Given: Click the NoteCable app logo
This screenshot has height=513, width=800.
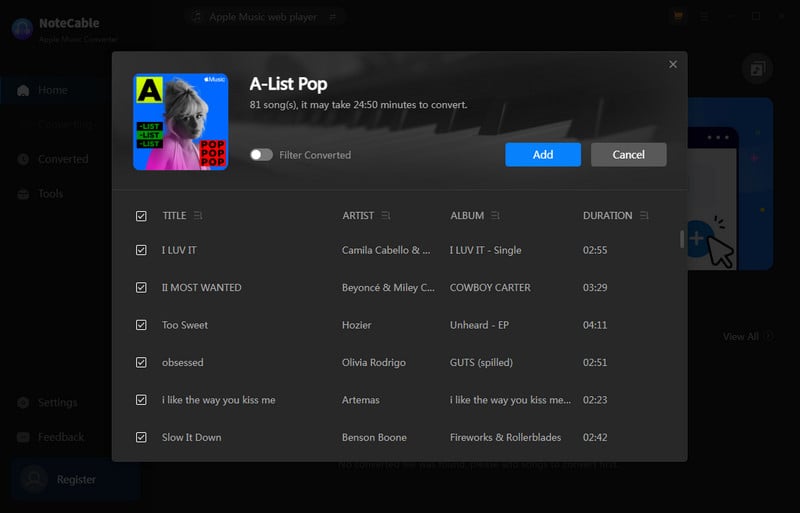Looking at the screenshot, I should point(22,29).
